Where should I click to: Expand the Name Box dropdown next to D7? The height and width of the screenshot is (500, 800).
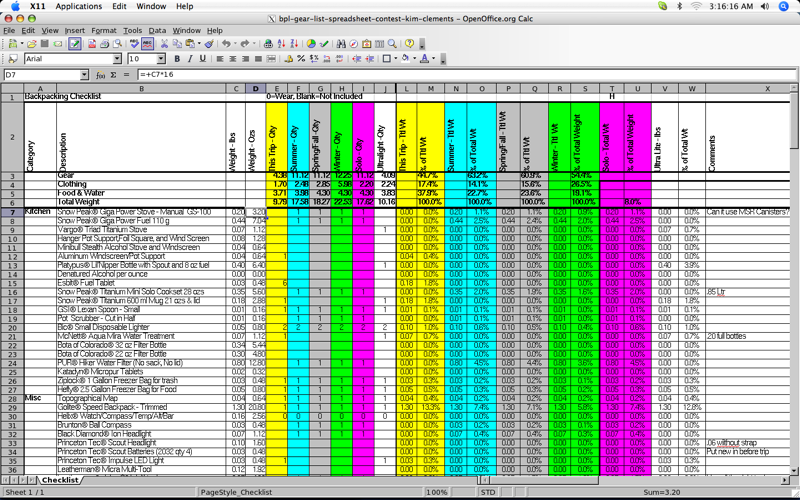click(x=84, y=75)
